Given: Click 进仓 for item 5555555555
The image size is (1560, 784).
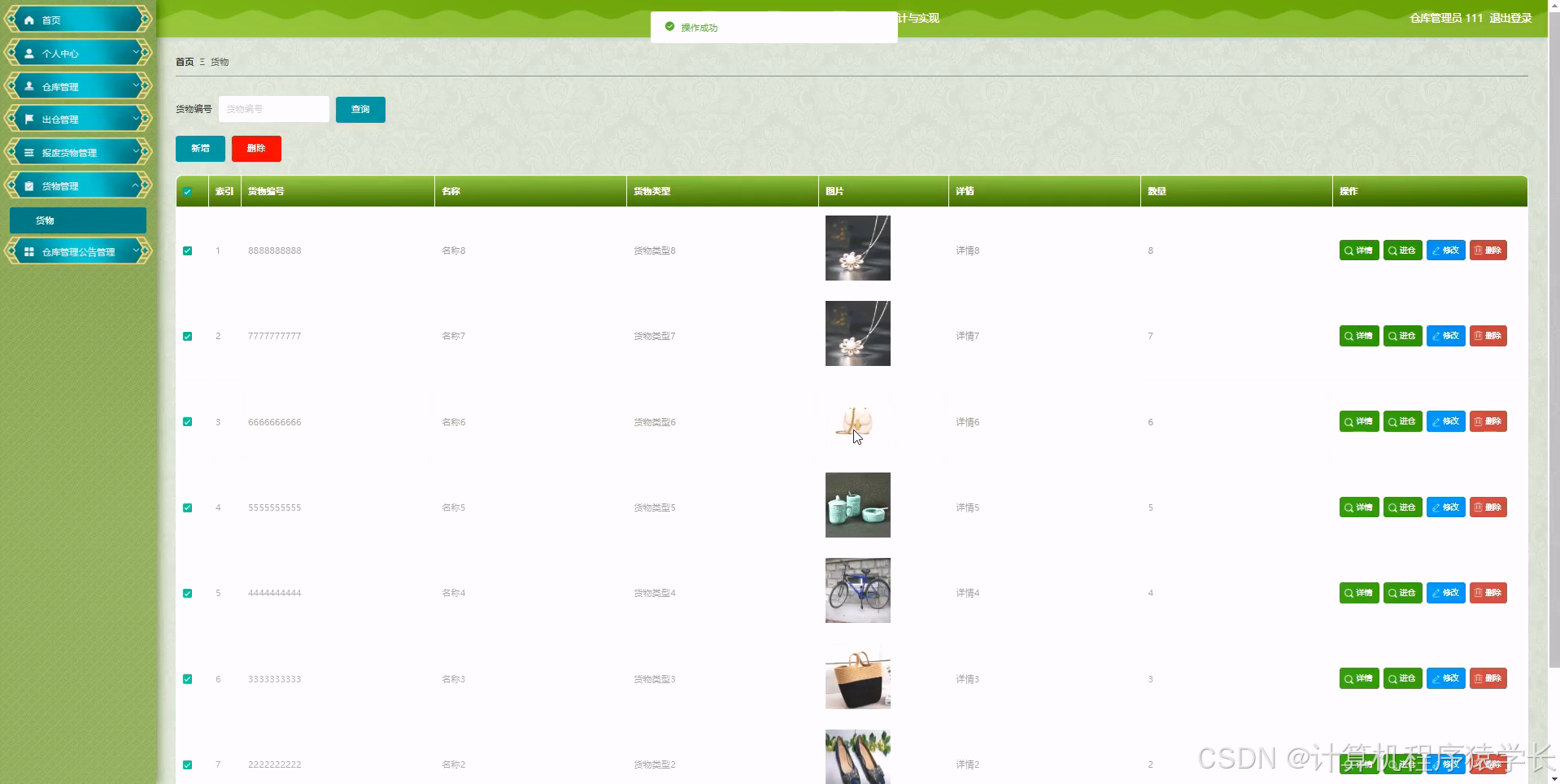Looking at the screenshot, I should tap(1402, 507).
